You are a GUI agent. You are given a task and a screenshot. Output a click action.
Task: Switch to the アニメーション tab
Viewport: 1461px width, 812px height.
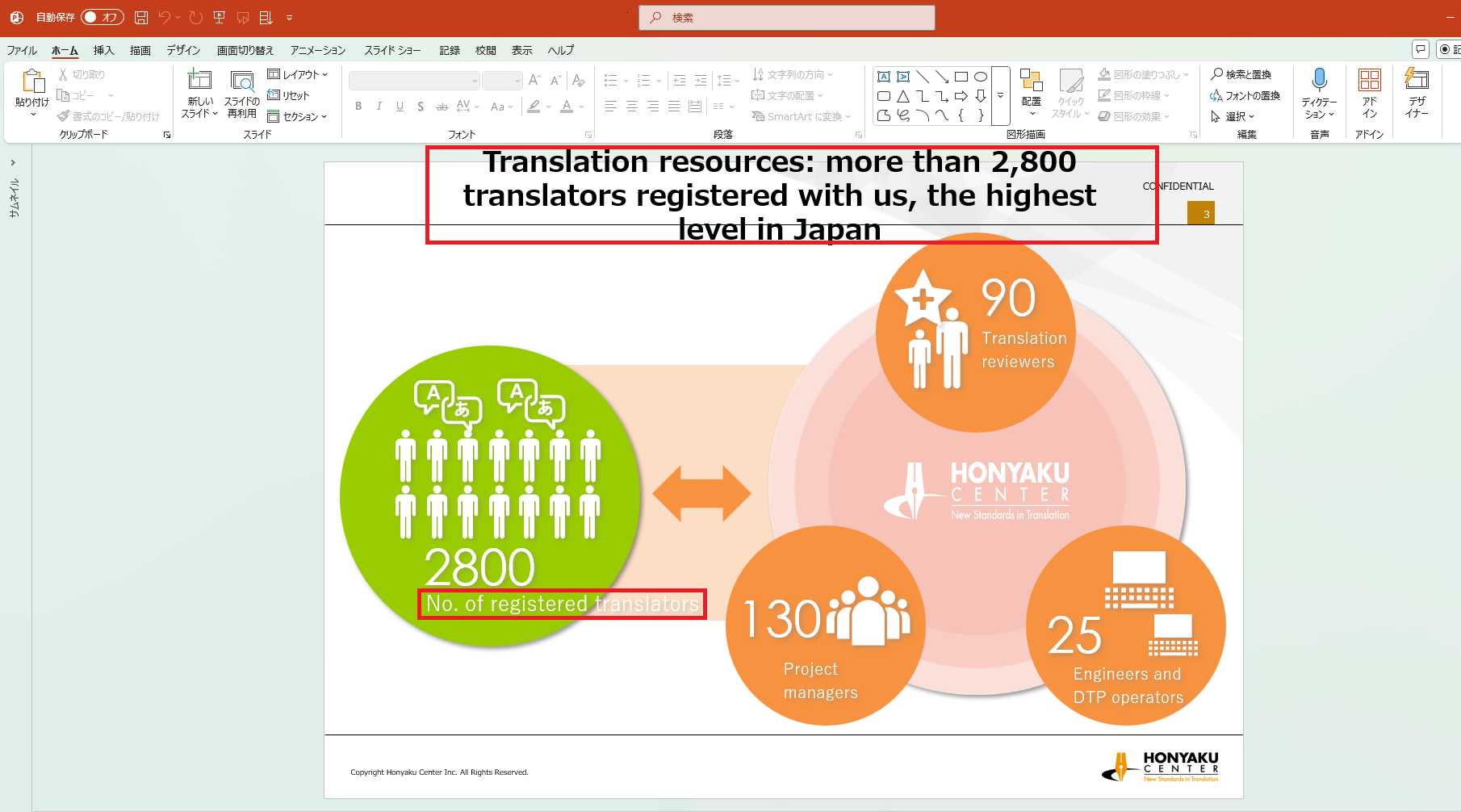pyautogui.click(x=318, y=50)
